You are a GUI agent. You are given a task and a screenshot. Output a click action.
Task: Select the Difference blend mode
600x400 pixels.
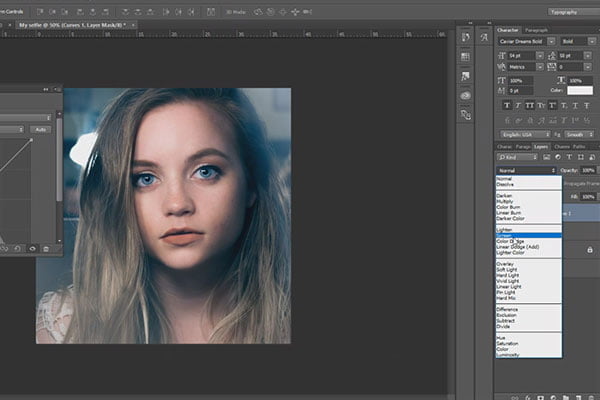click(x=528, y=309)
